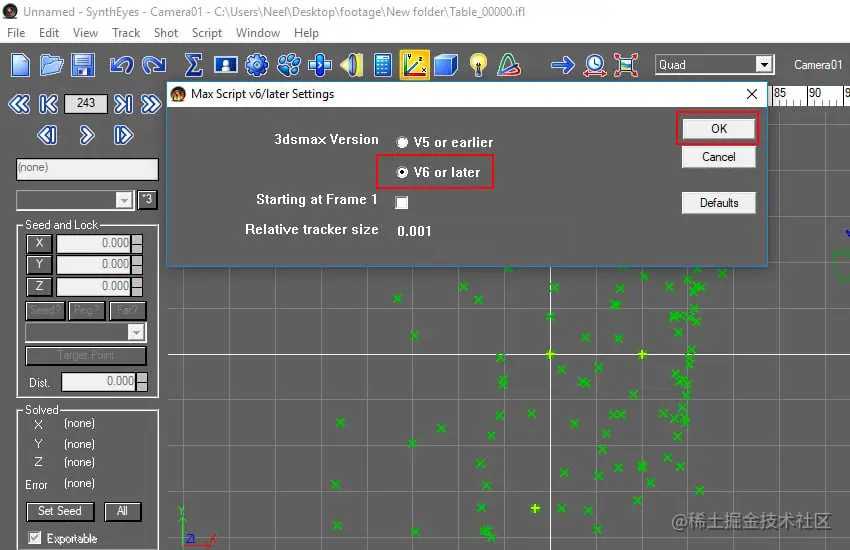Click Cancel in the Max Script dialog

tap(718, 157)
